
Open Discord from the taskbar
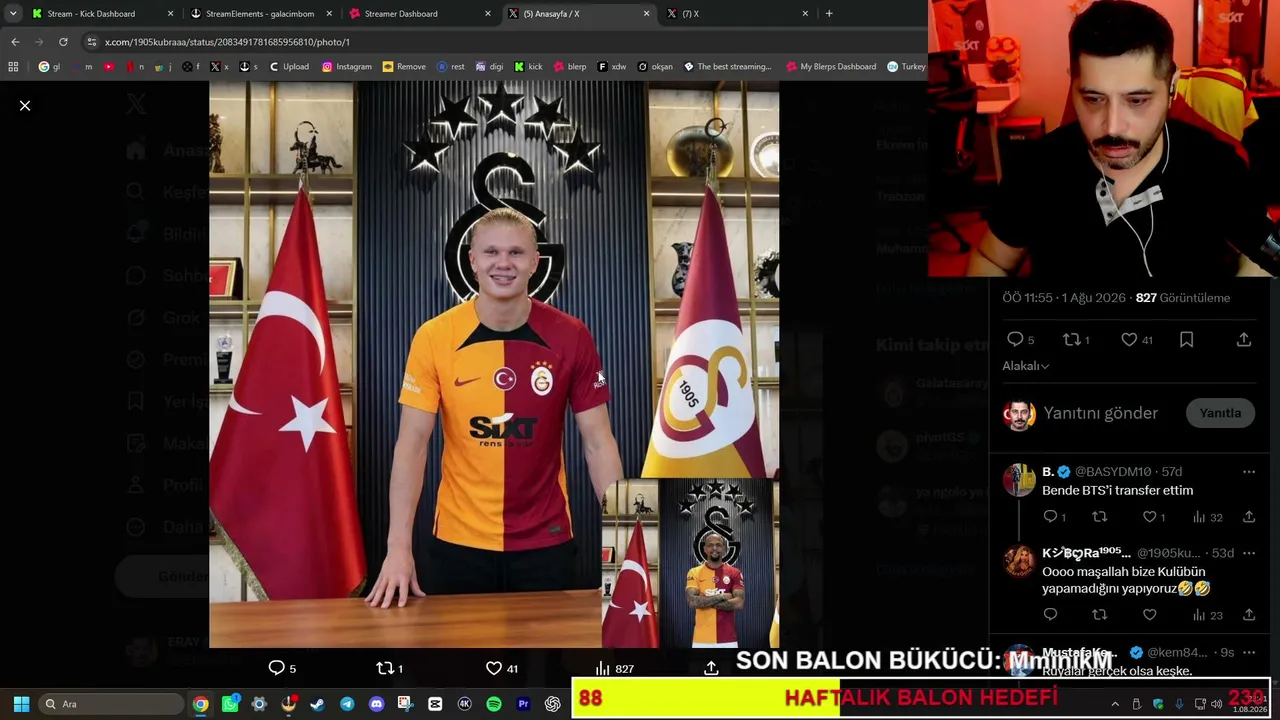point(376,704)
